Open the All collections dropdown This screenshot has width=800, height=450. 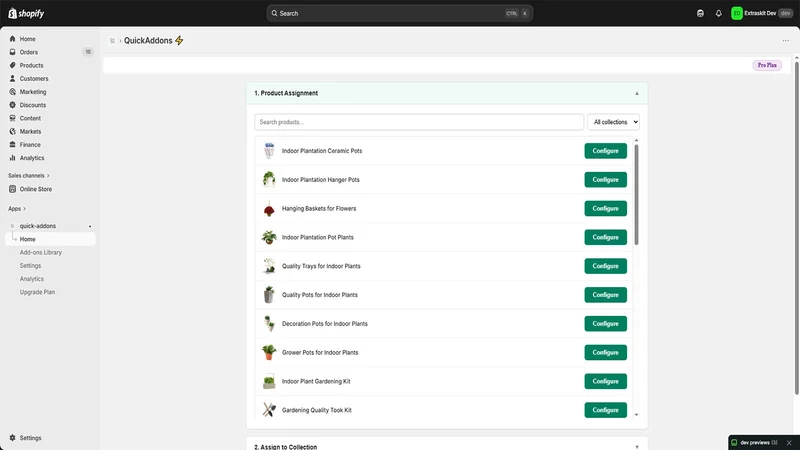(x=613, y=122)
